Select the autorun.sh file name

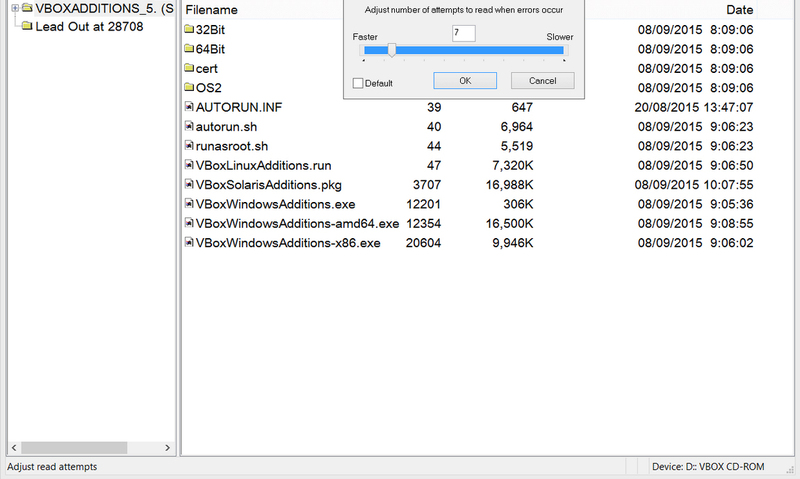[x=227, y=127]
